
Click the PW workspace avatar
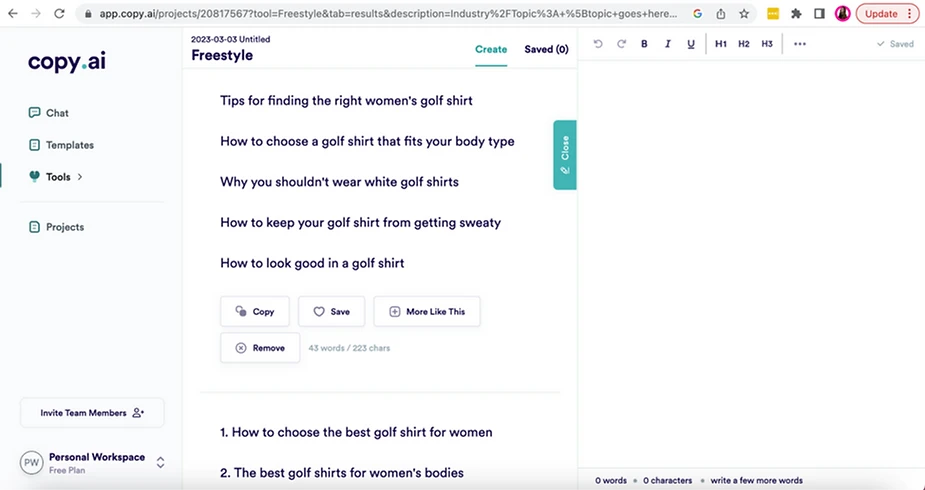[x=31, y=463]
